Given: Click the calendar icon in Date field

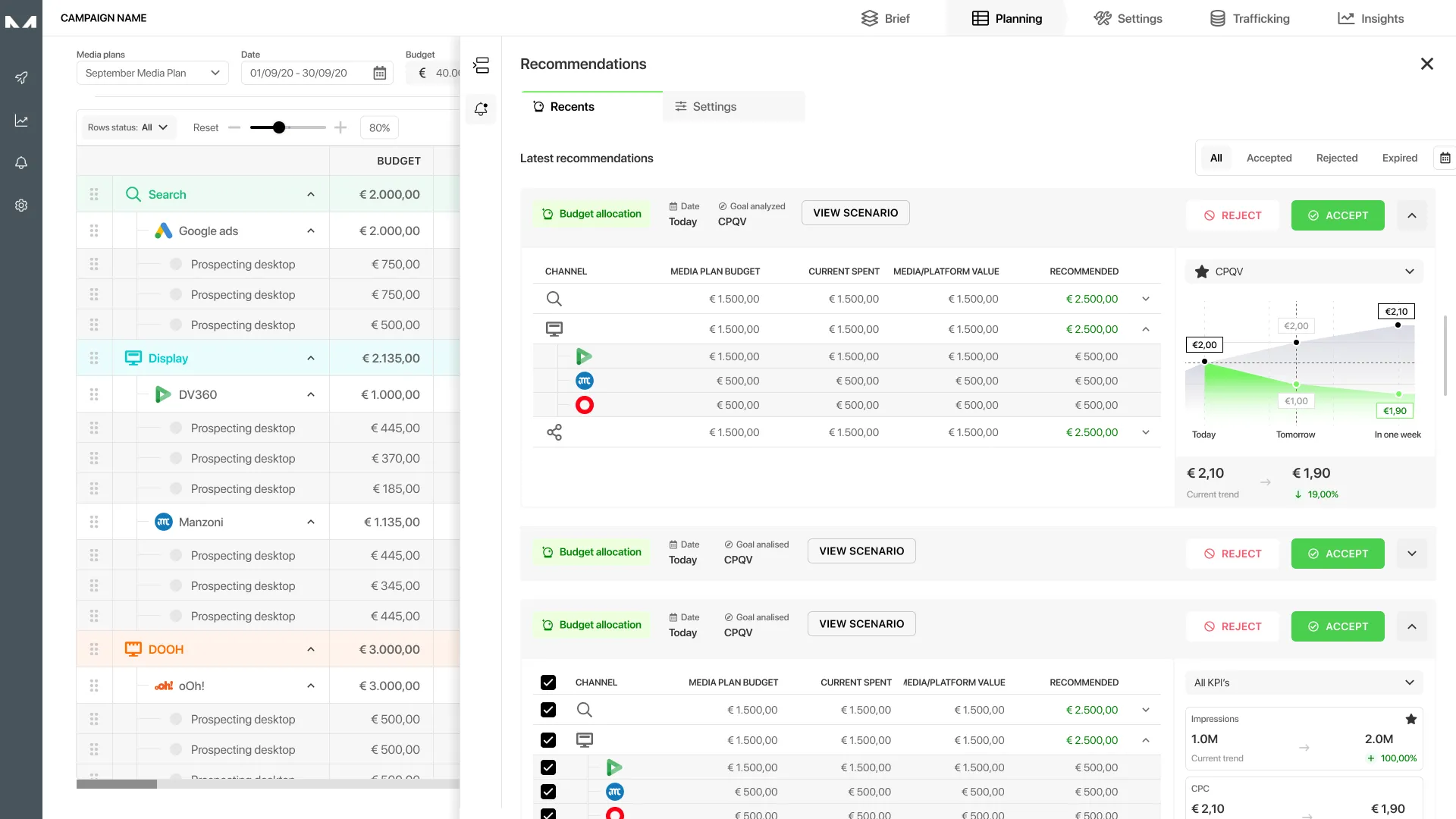Looking at the screenshot, I should click(x=379, y=73).
